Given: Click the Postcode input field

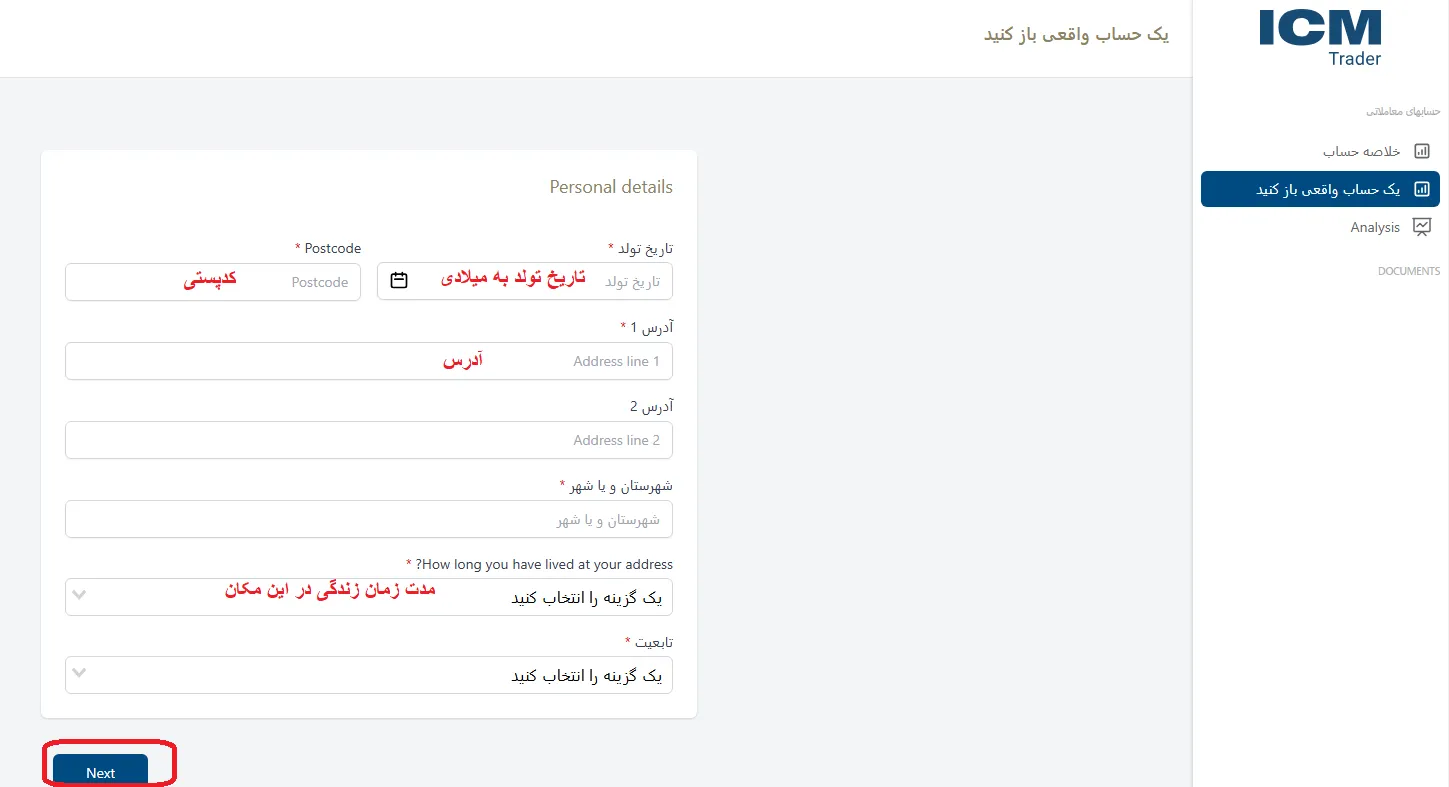Looking at the screenshot, I should pos(212,281).
